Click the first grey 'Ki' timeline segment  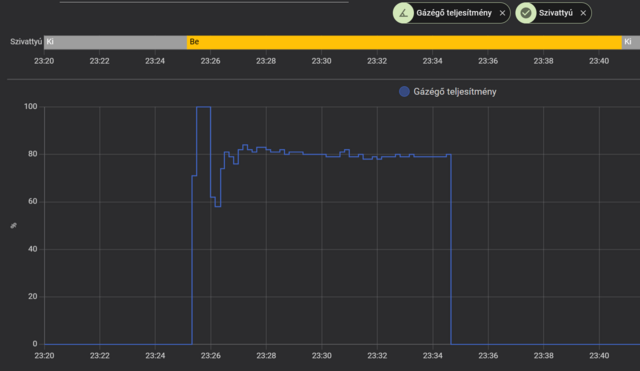[x=116, y=42]
